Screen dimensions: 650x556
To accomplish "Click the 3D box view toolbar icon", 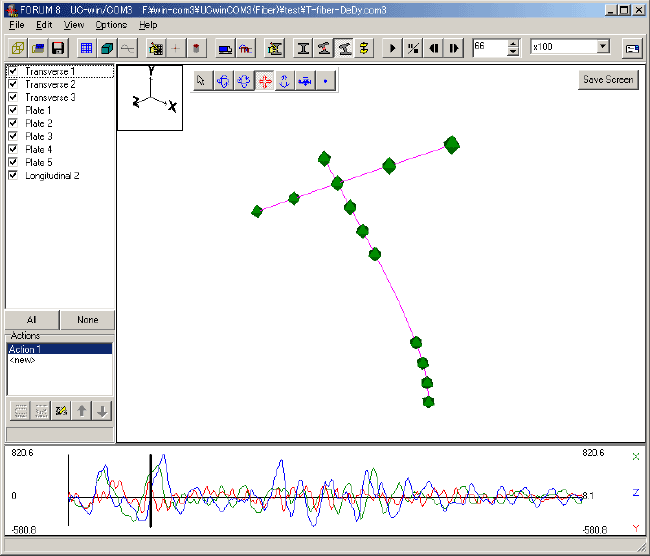I will click(x=106, y=48).
